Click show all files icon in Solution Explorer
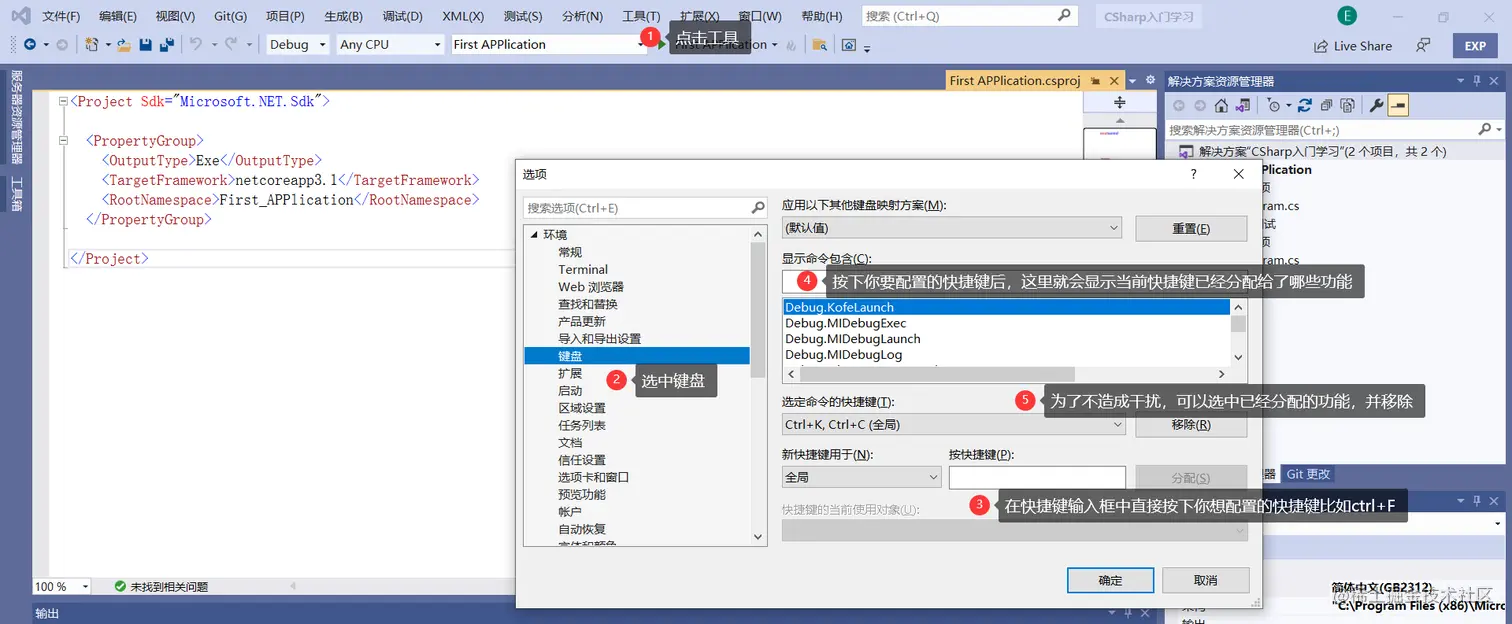Screen dimensions: 1512x624 click(1347, 105)
